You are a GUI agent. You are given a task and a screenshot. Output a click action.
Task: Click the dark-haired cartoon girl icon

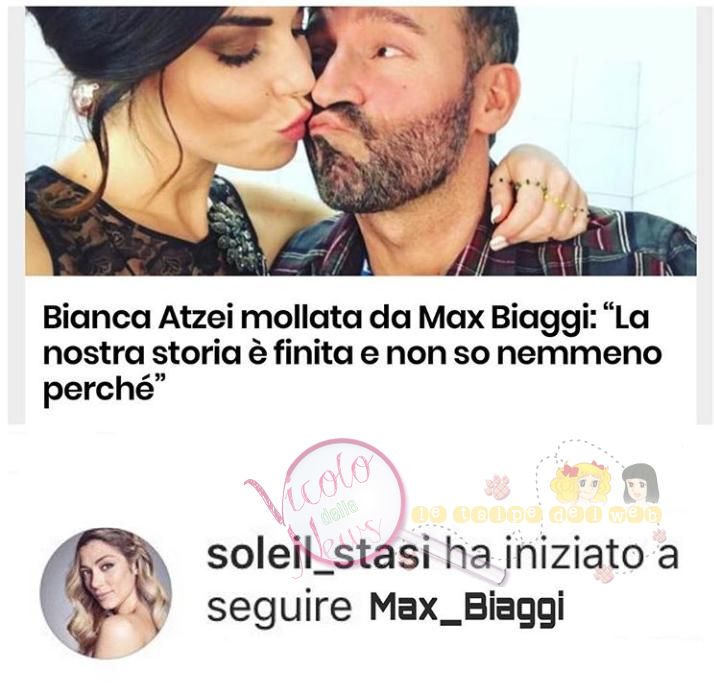641,482
